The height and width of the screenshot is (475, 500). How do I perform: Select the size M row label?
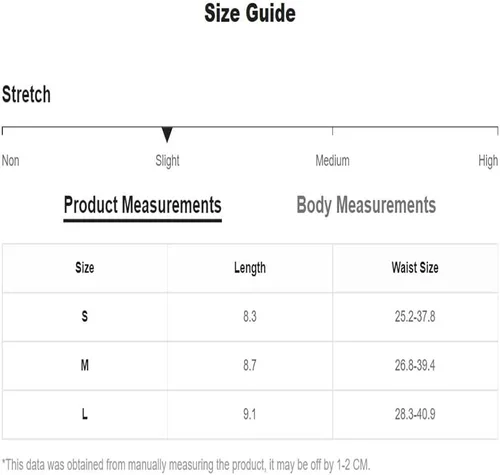pyautogui.click(x=85, y=365)
